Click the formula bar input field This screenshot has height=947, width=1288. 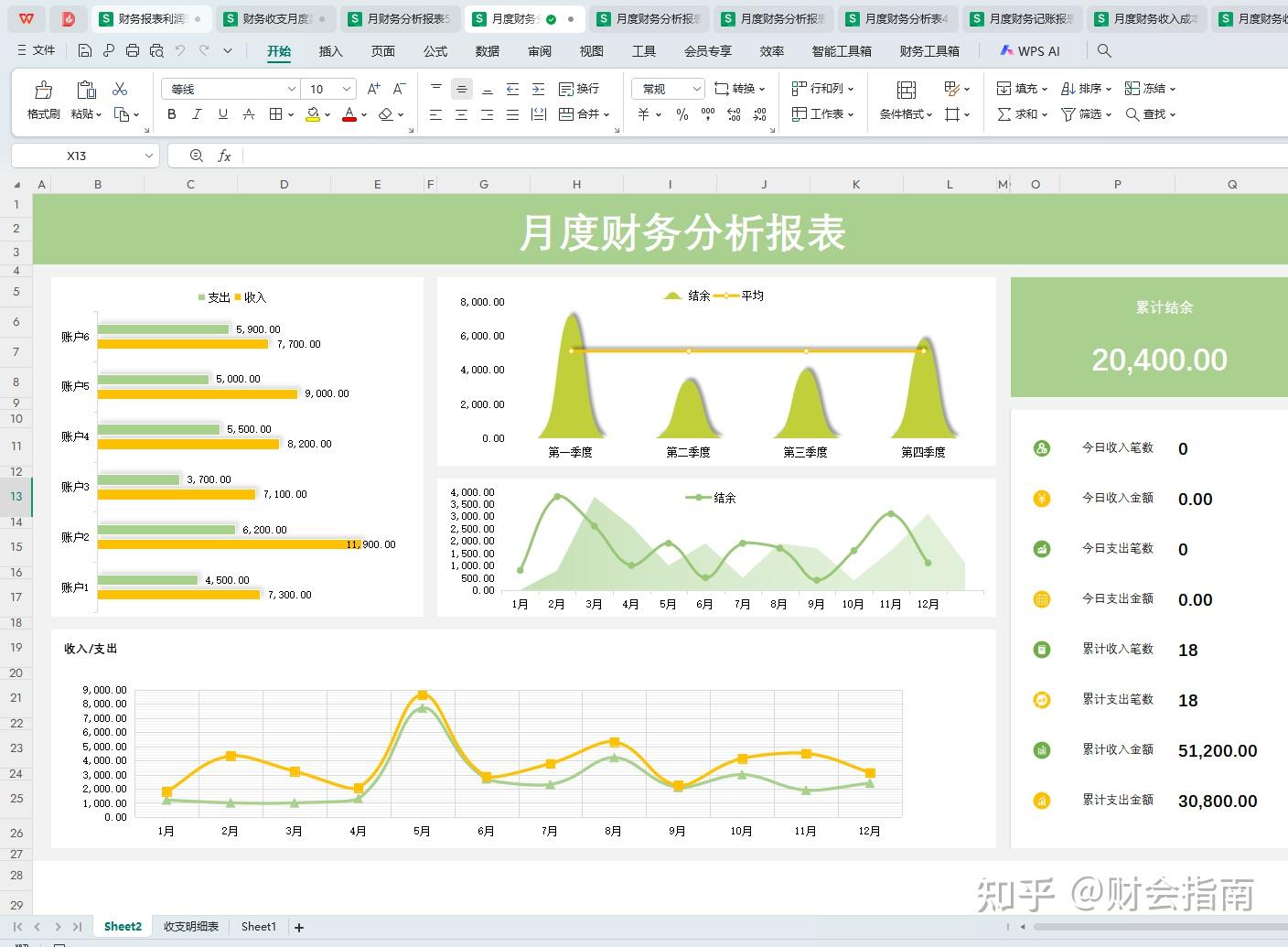click(x=765, y=156)
